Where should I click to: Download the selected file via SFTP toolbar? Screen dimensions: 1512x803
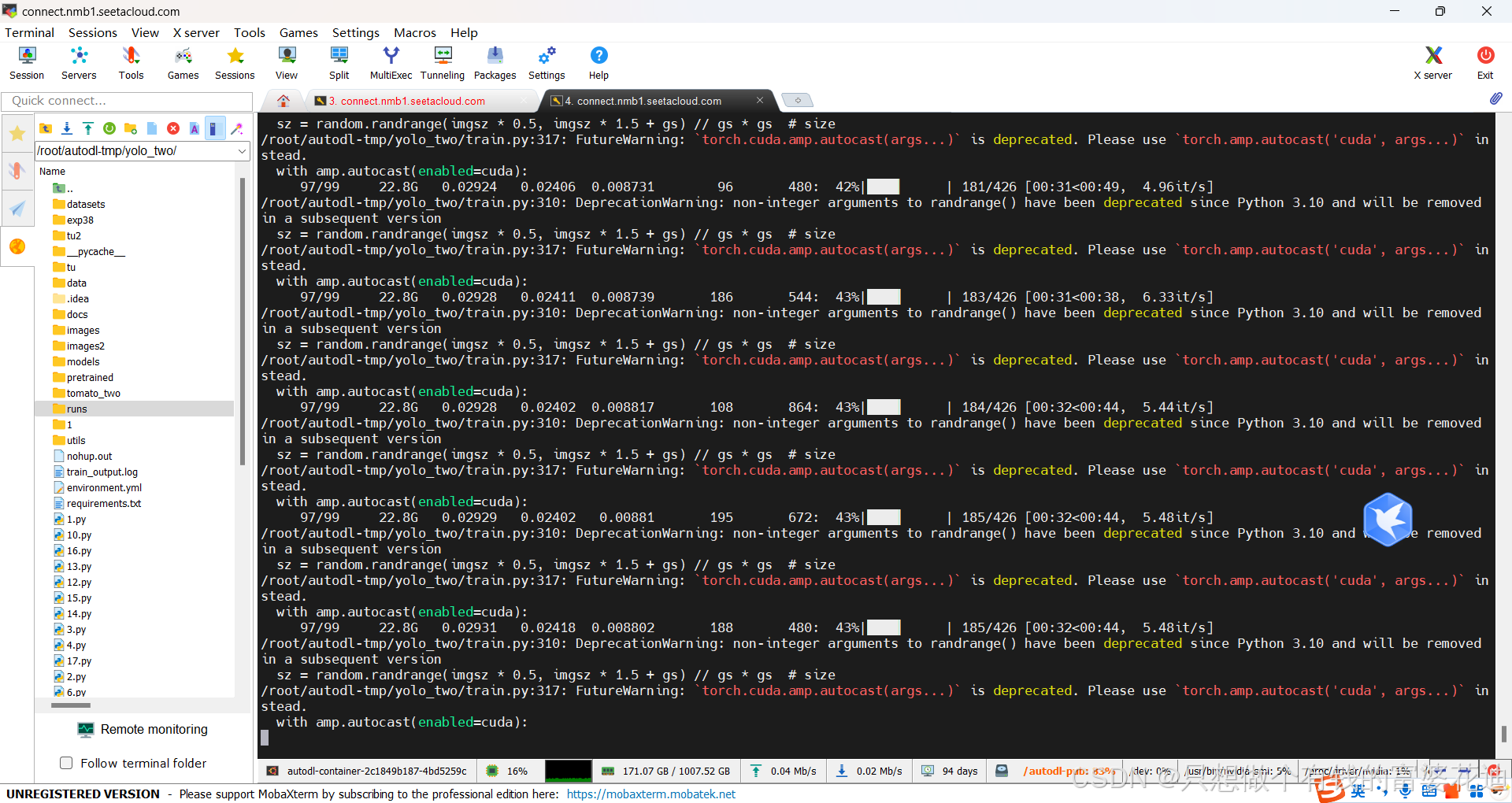(67, 128)
